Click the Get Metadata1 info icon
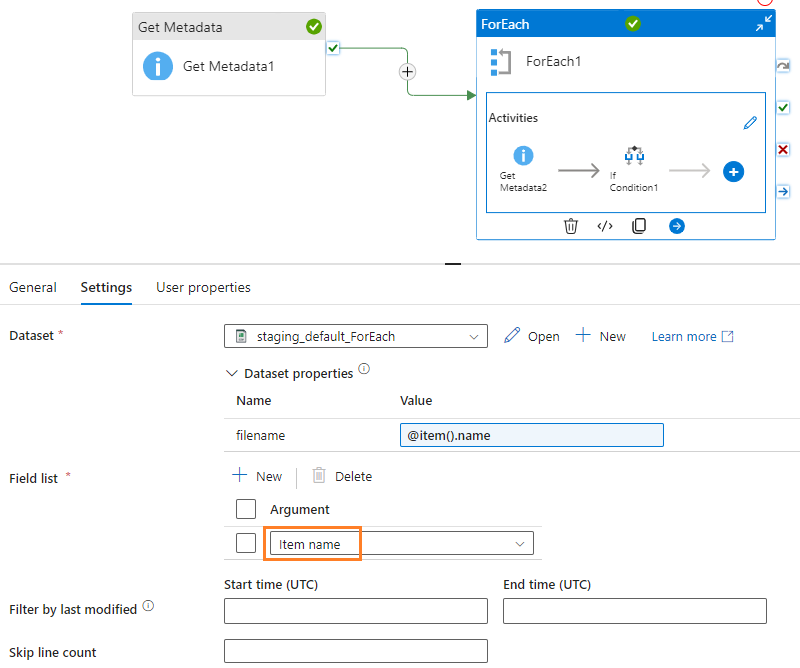This screenshot has height=668, width=800. pos(158,66)
